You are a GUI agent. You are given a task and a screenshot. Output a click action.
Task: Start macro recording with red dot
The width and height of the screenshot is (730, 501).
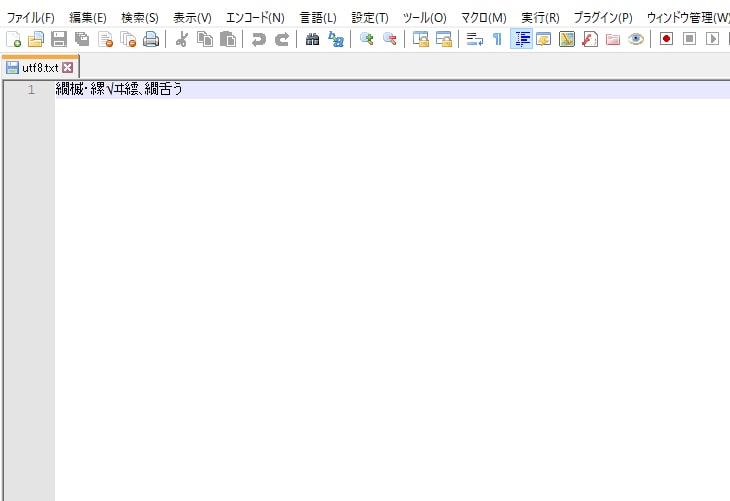[666, 39]
